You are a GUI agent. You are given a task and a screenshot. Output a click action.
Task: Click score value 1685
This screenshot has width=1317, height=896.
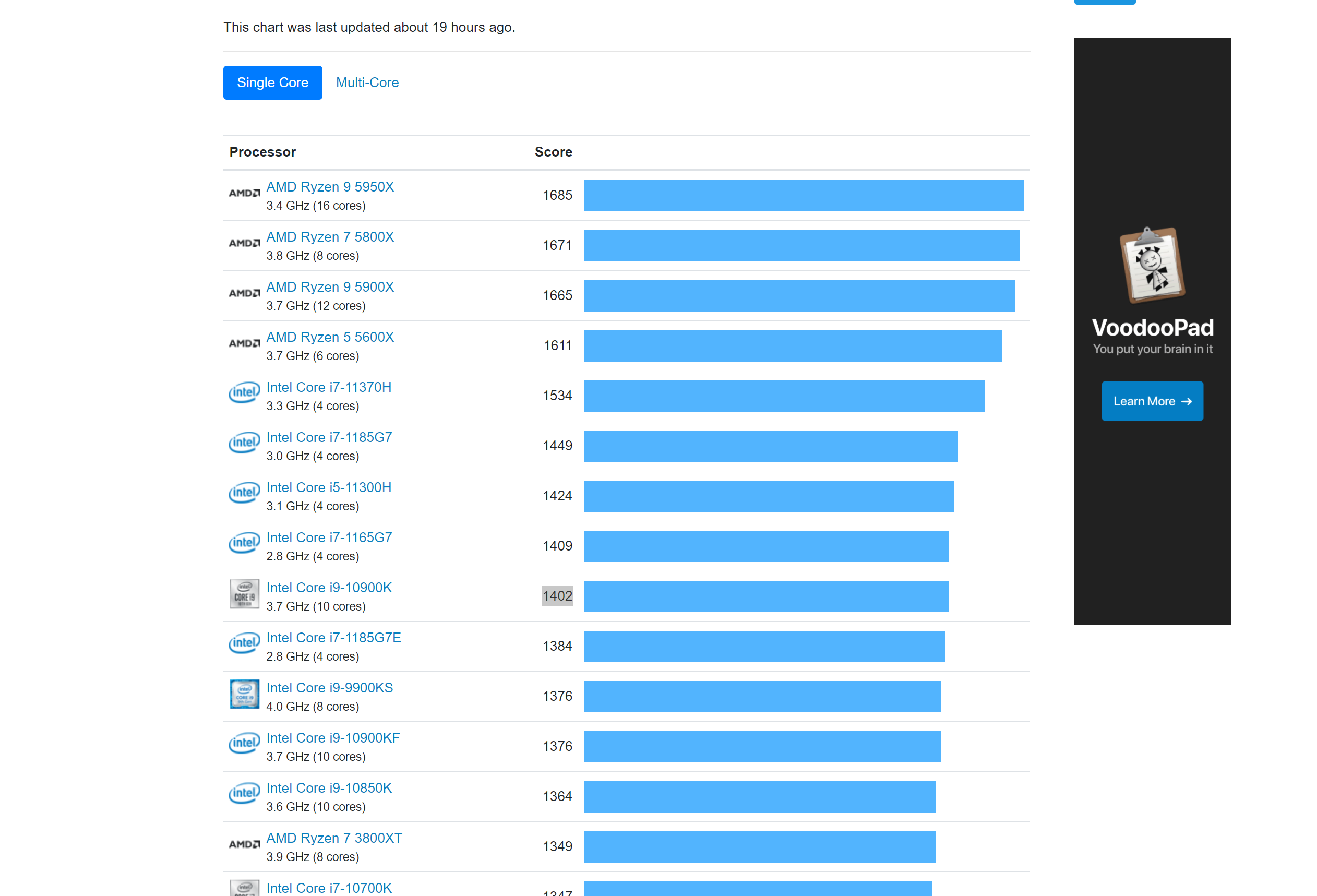(x=557, y=196)
